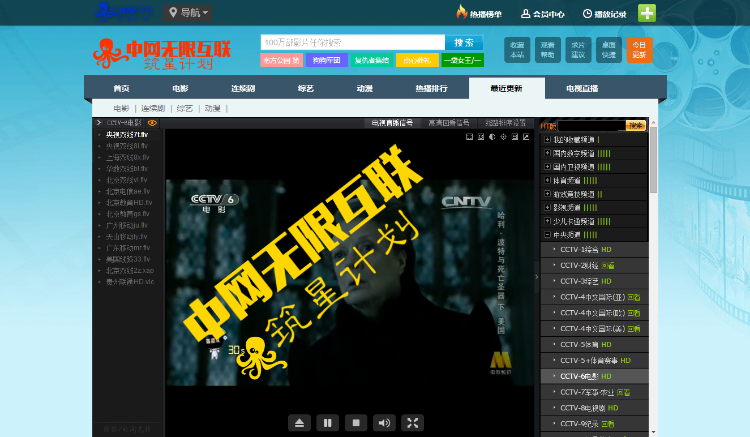Screen dimensions: 750x437
Task: Open the hot ranking flame icon link
Action: click(x=479, y=12)
